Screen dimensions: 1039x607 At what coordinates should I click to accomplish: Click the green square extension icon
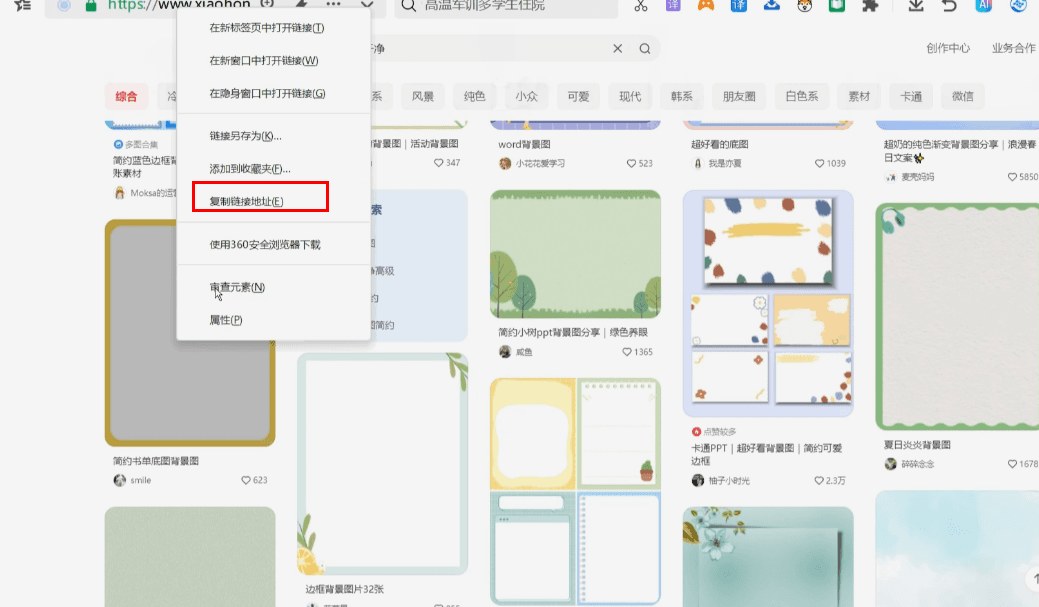837,6
